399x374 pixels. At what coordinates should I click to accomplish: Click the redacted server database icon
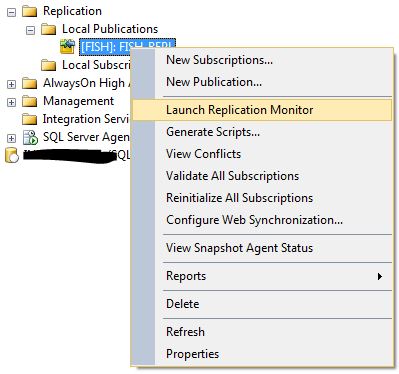[x=12, y=156]
